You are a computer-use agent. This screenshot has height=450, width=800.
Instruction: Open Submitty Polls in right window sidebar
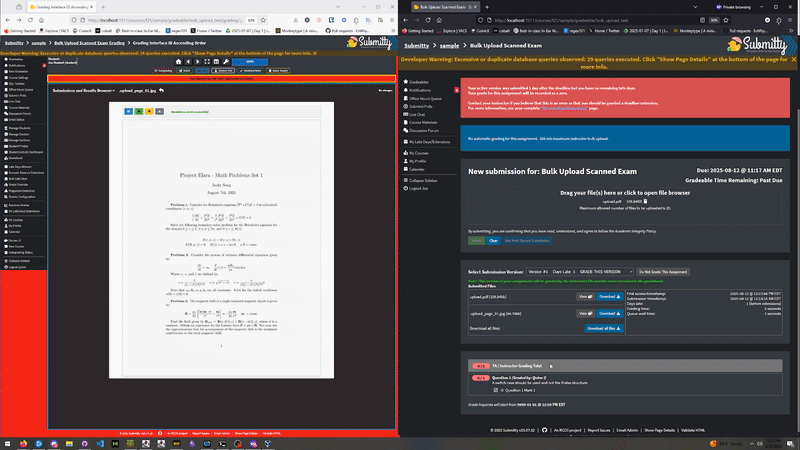coord(420,107)
